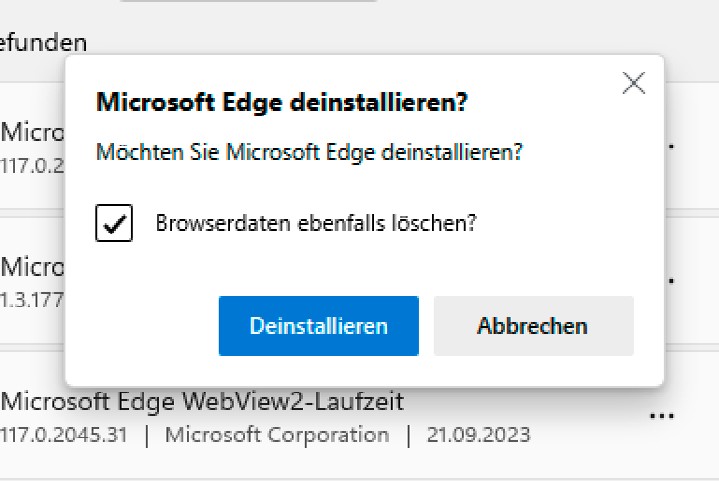Open the partly hidden options dots, second app row
Viewport: 719px width, 481px height.
(670, 279)
